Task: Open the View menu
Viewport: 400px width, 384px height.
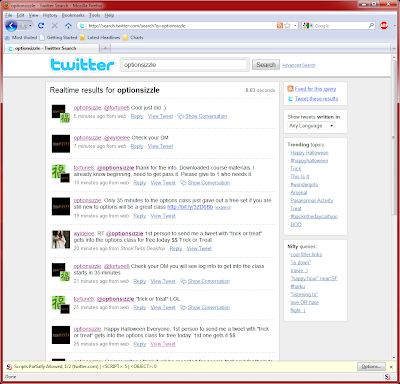Action: 33,15
